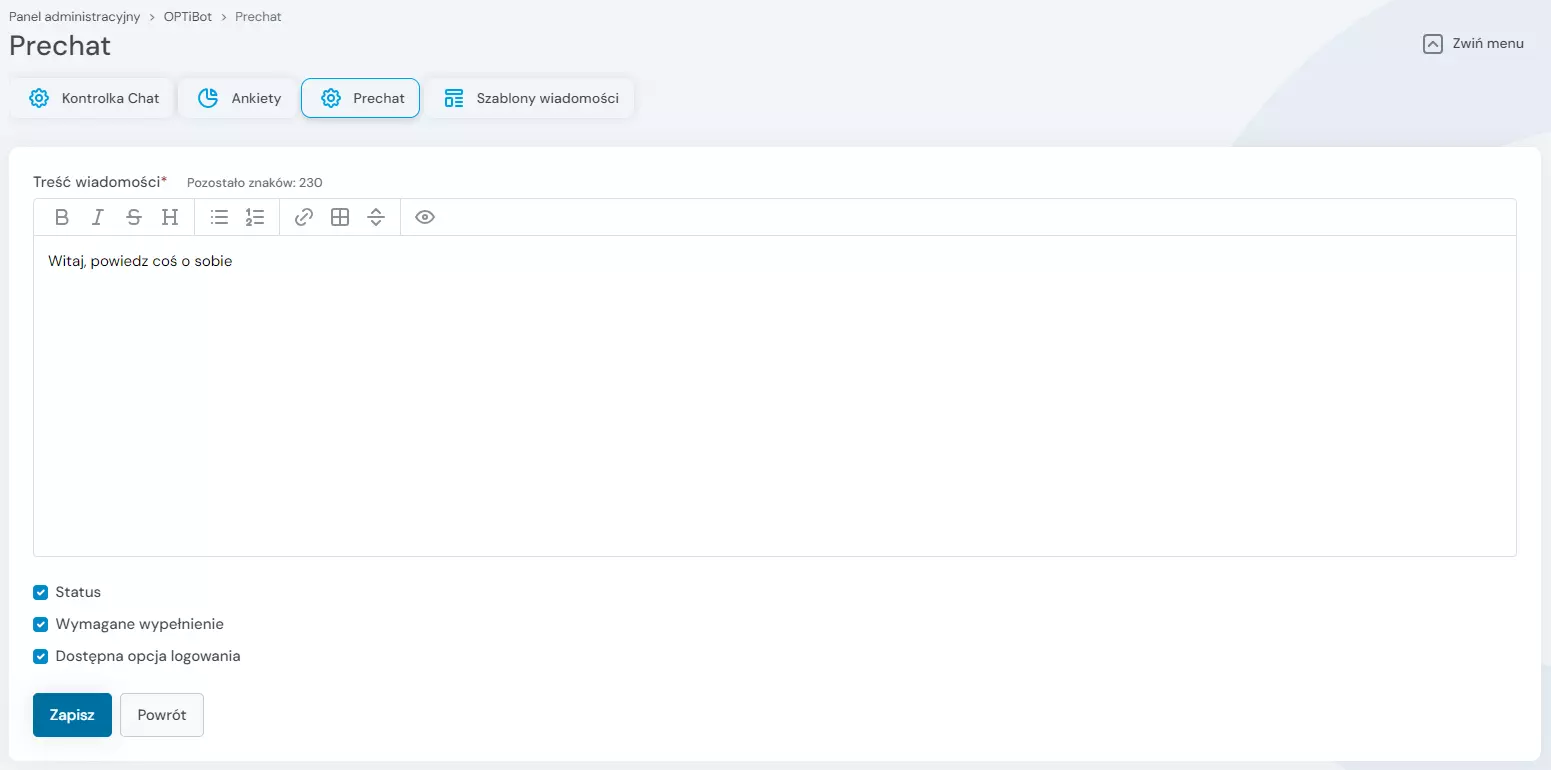The width and height of the screenshot is (1551, 770).
Task: Disable the Wymagane wypełnienie checkbox
Action: pyautogui.click(x=41, y=624)
